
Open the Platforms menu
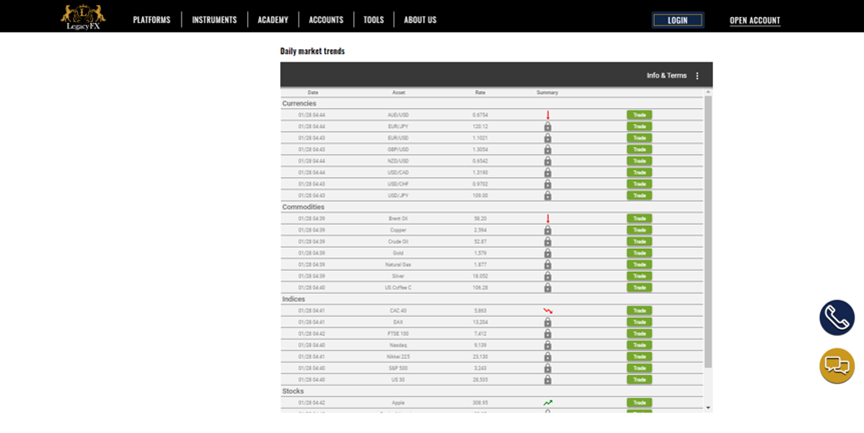click(x=152, y=20)
